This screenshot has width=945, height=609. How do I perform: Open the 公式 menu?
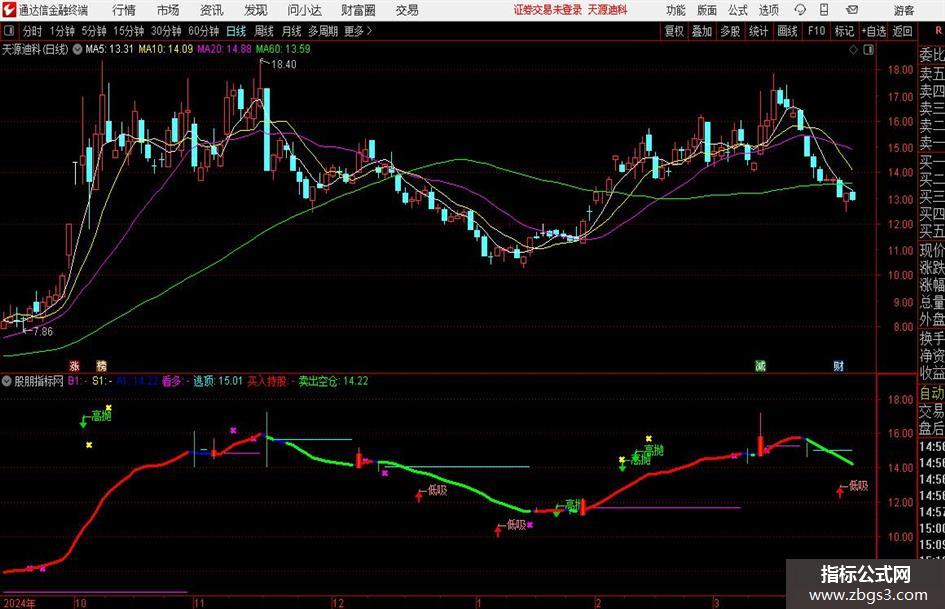[737, 10]
